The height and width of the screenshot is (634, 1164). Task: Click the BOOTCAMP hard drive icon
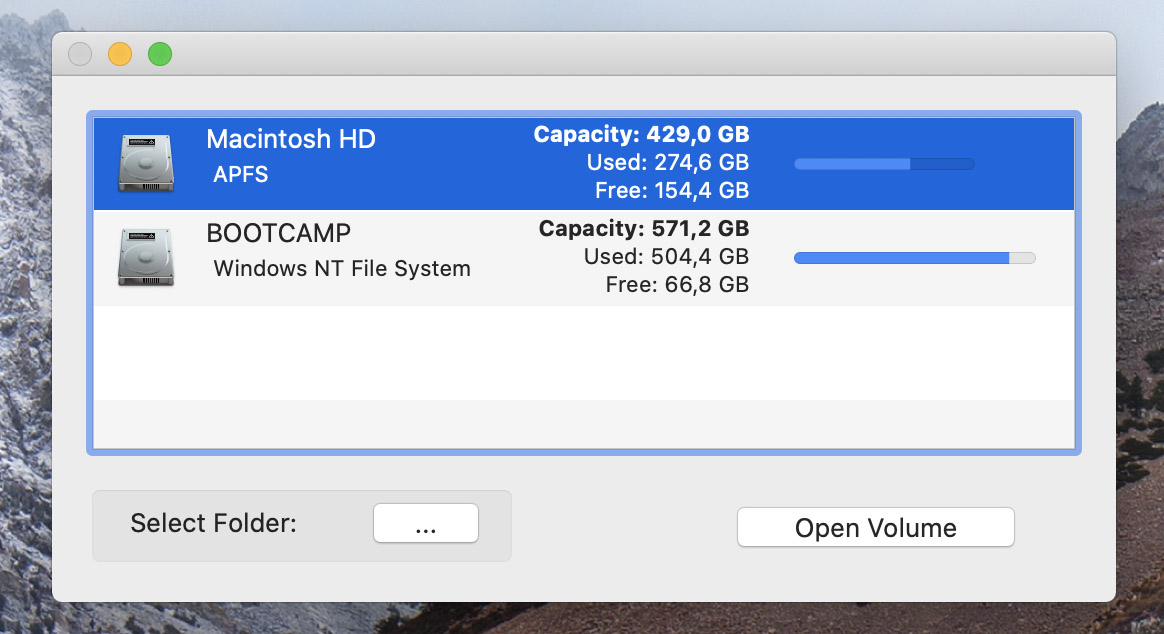click(145, 258)
